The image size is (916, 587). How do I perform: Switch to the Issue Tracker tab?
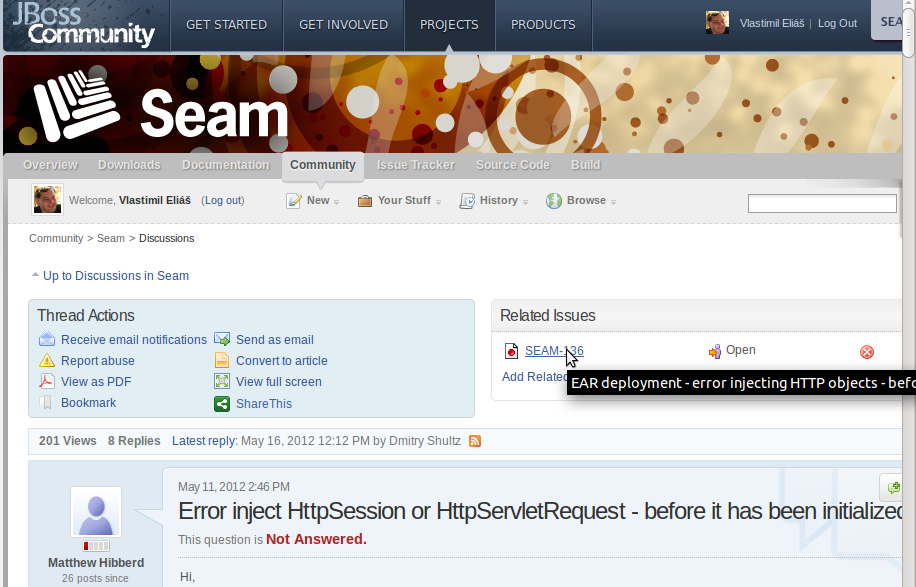tap(415, 165)
